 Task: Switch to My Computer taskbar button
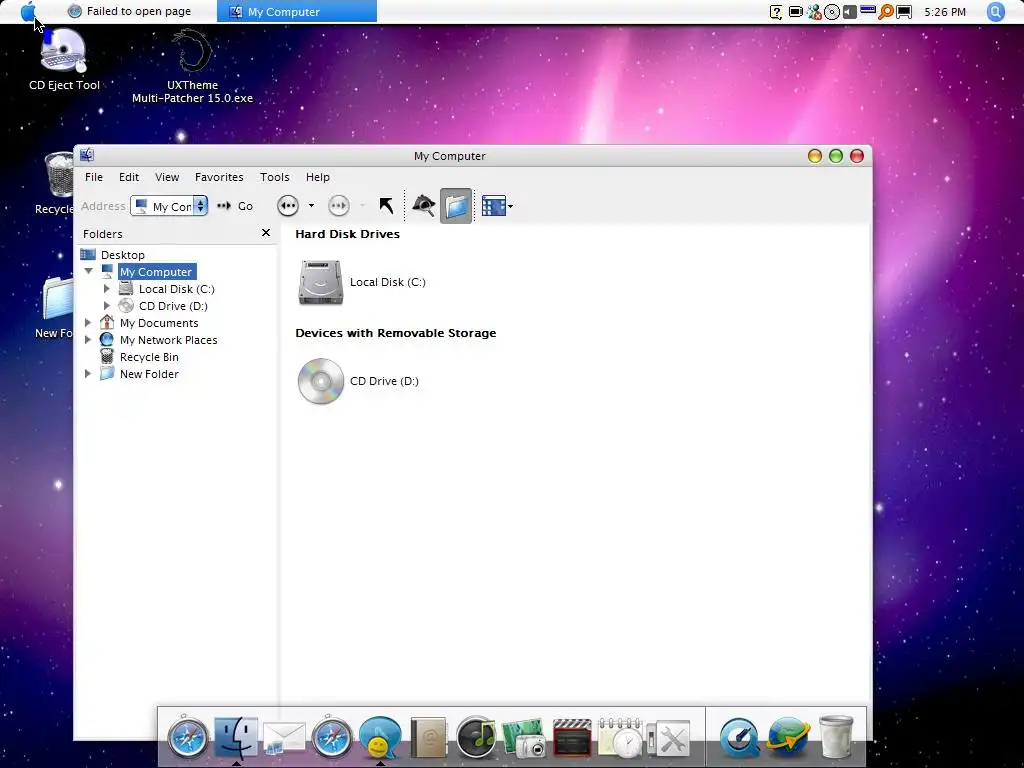point(296,11)
